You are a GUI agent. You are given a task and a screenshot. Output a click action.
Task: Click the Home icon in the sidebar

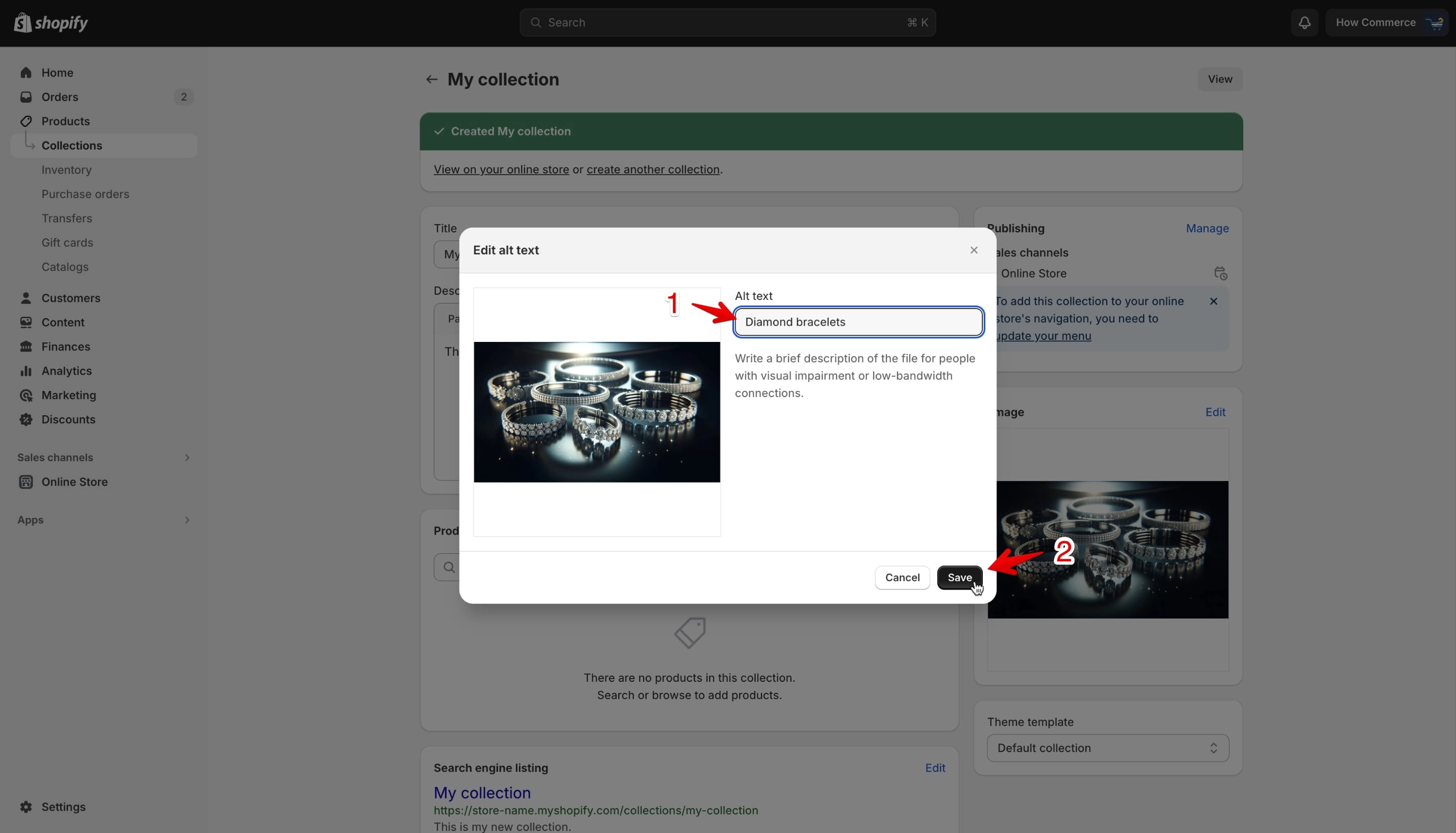[x=26, y=73]
